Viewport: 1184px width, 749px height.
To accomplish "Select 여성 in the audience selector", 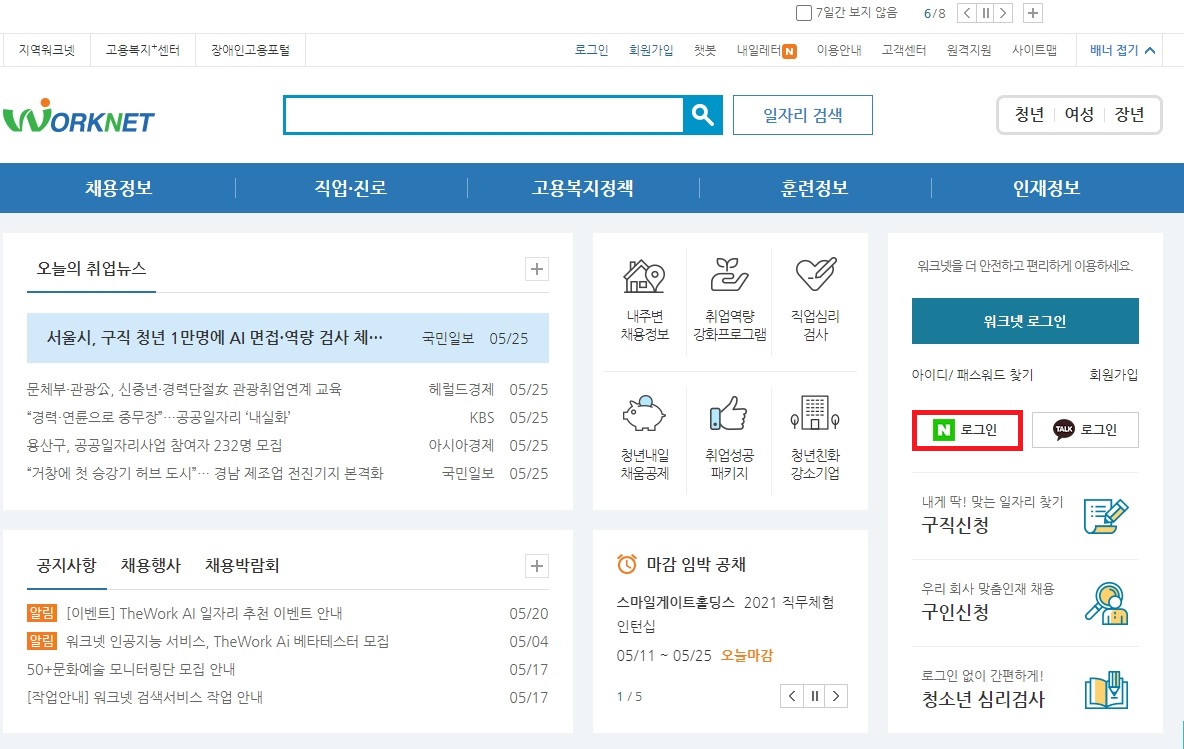I will click(1079, 115).
